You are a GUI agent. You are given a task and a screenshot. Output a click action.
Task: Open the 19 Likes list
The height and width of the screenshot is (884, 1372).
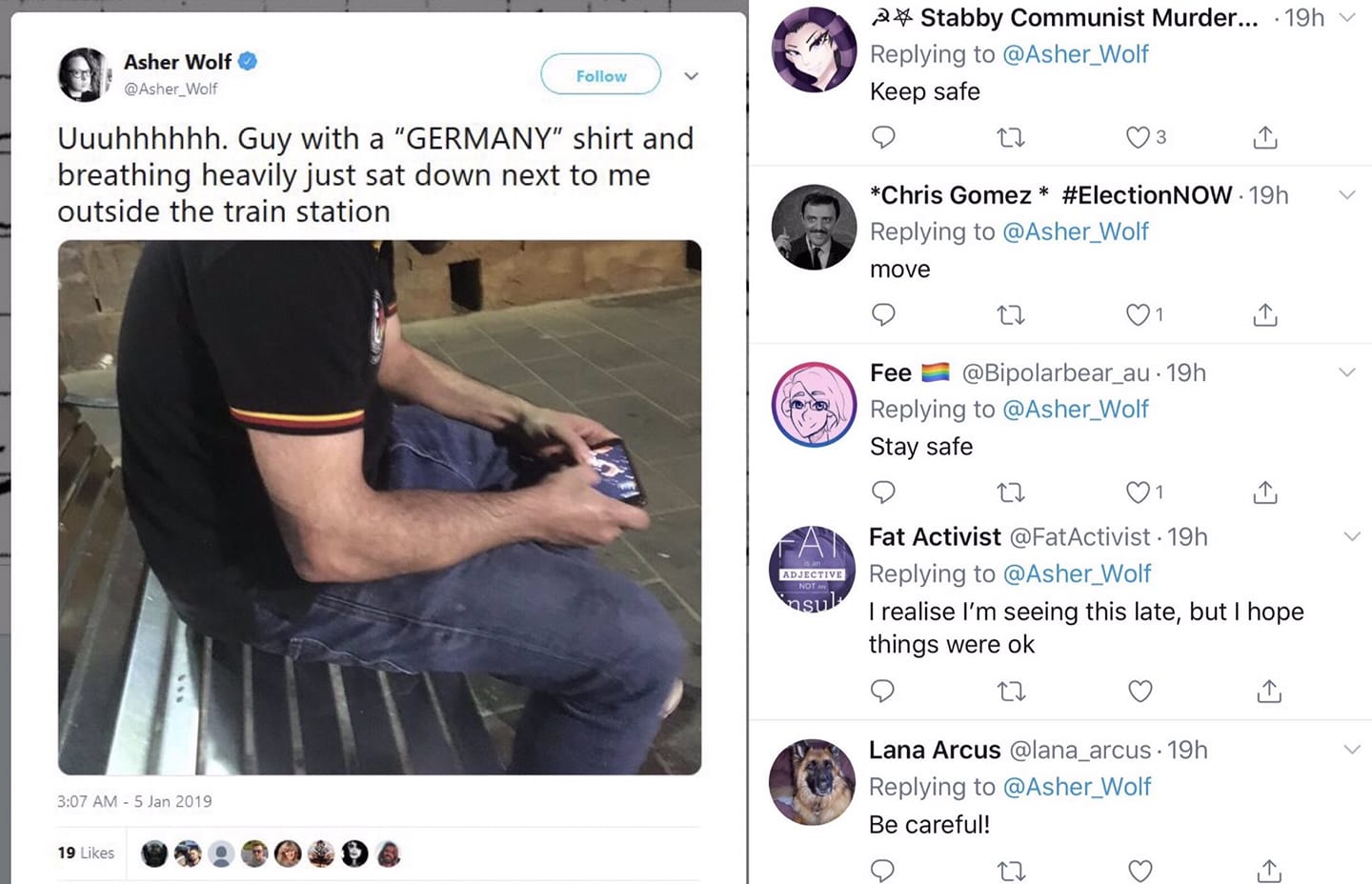pos(86,853)
